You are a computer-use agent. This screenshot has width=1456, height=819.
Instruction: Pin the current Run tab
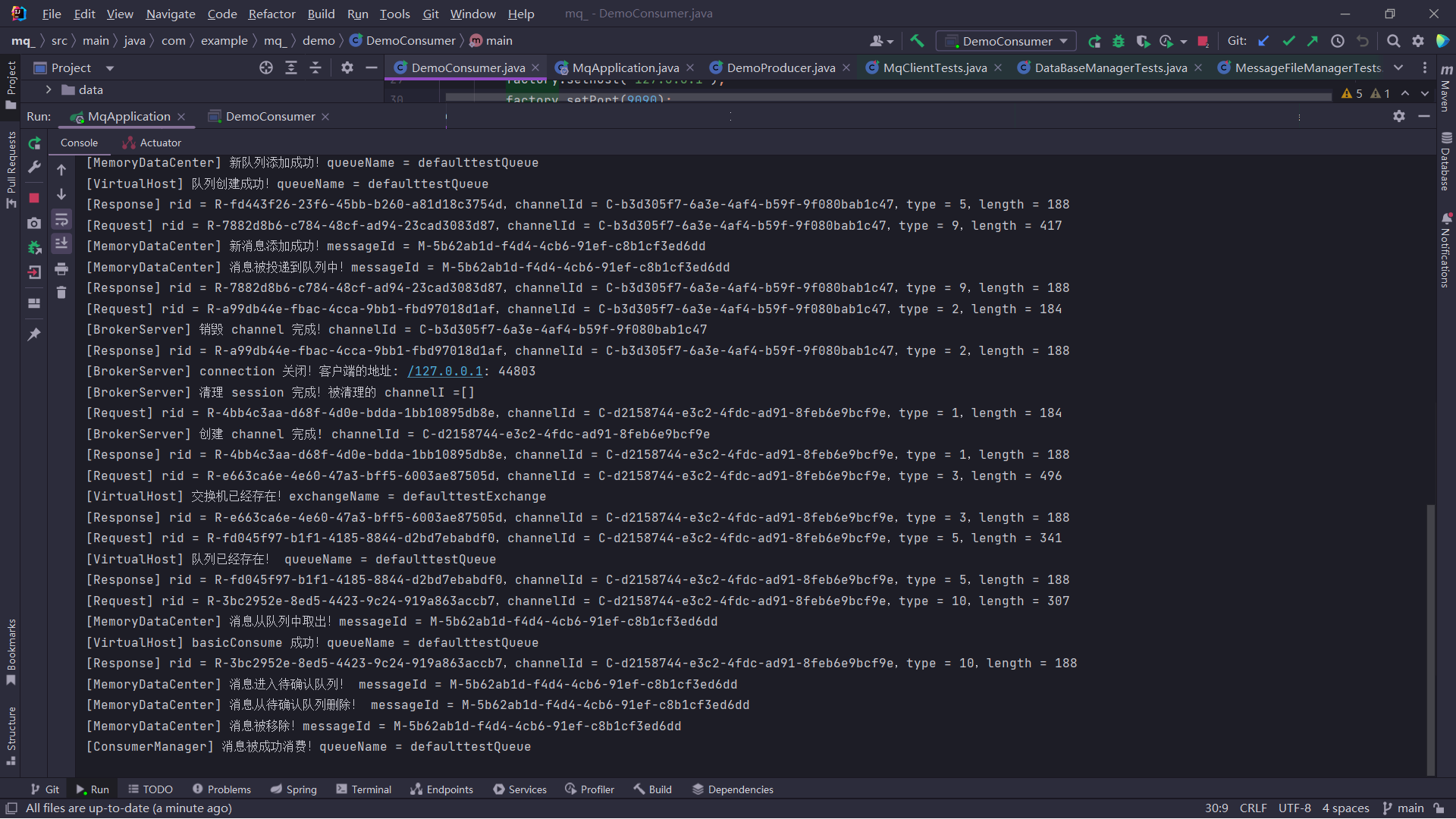pyautogui.click(x=34, y=334)
